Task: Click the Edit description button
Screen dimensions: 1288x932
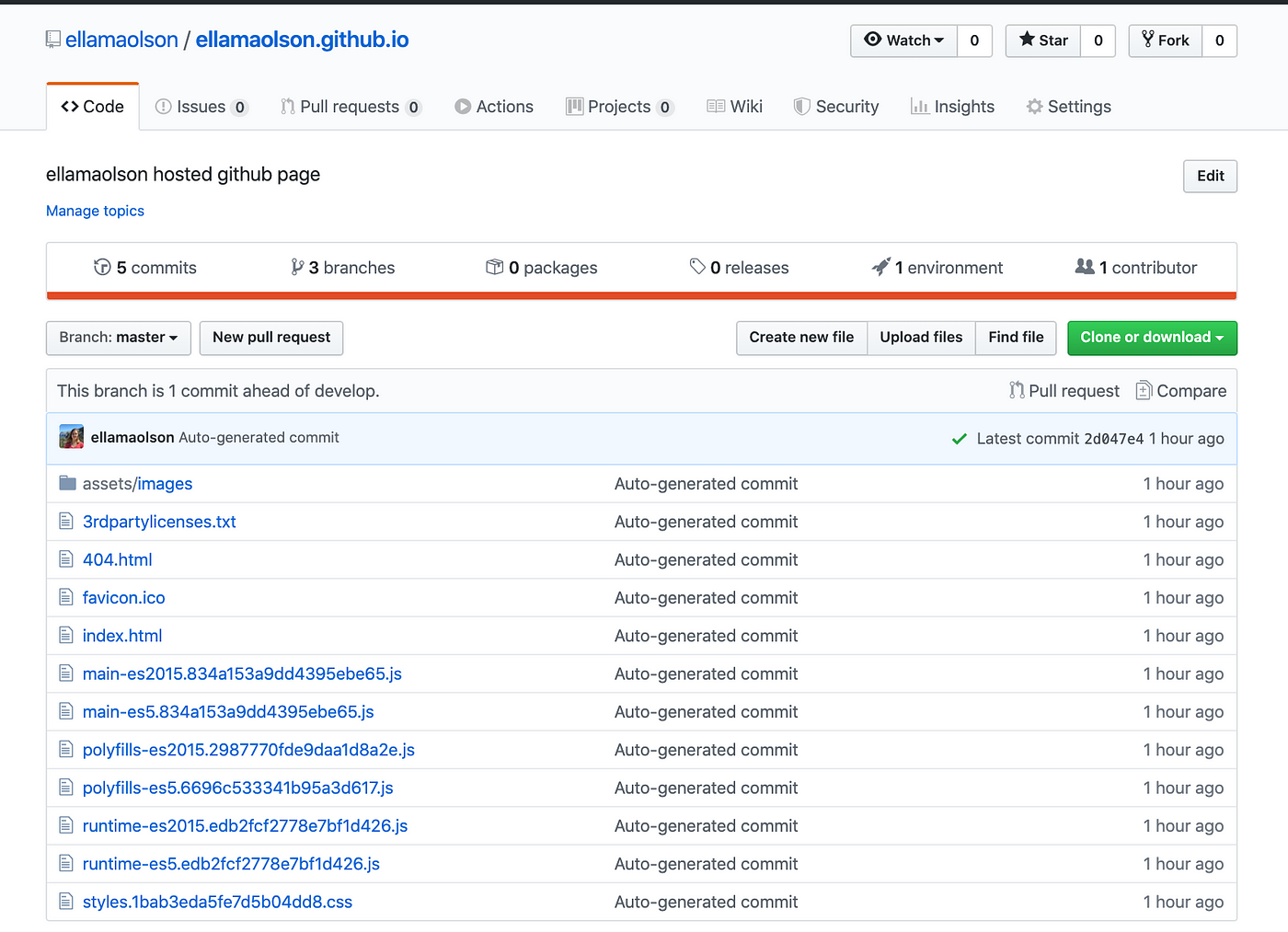Action: 1210,176
